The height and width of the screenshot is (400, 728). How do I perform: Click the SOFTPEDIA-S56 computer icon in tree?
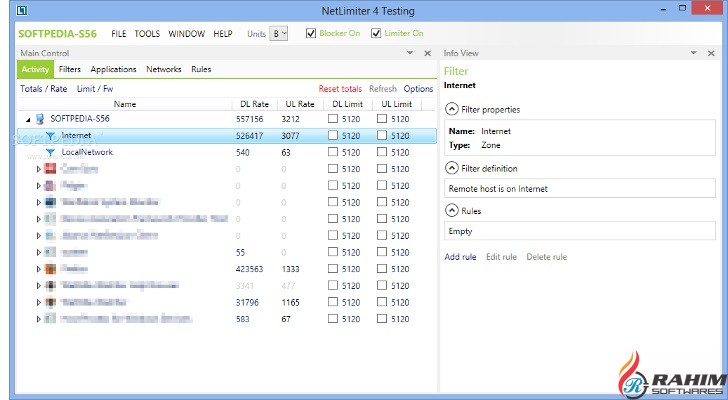coord(40,118)
